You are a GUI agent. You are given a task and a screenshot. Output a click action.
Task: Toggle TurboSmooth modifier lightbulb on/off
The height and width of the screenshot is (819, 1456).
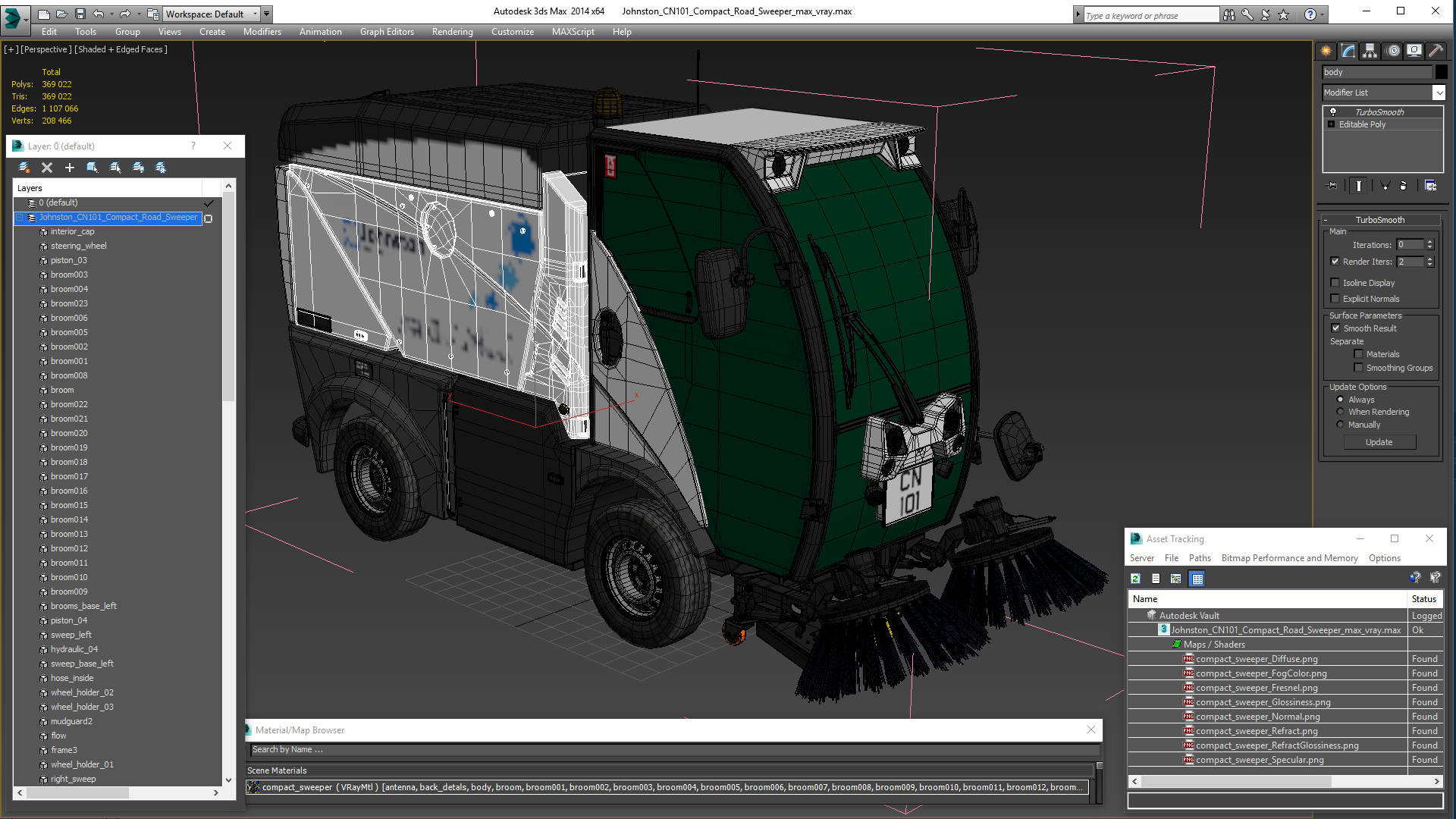coord(1332,111)
